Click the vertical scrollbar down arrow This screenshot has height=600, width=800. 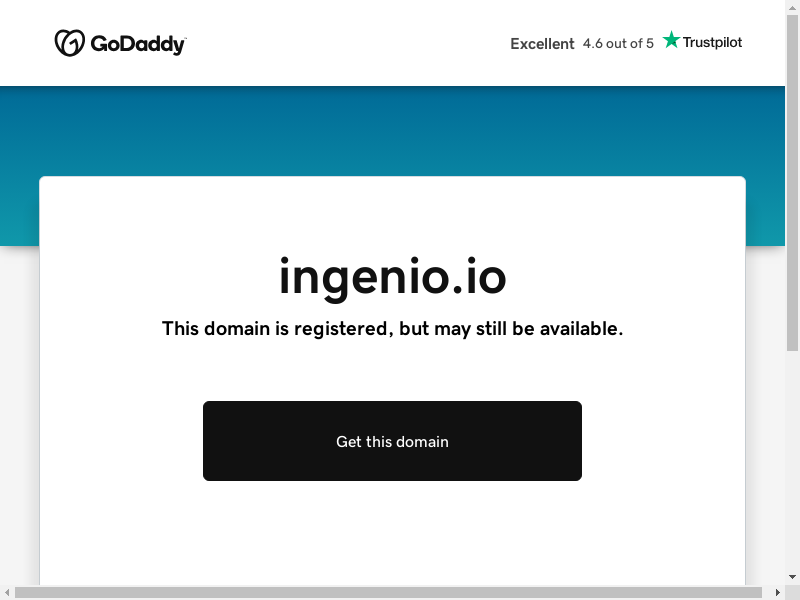pos(792,577)
